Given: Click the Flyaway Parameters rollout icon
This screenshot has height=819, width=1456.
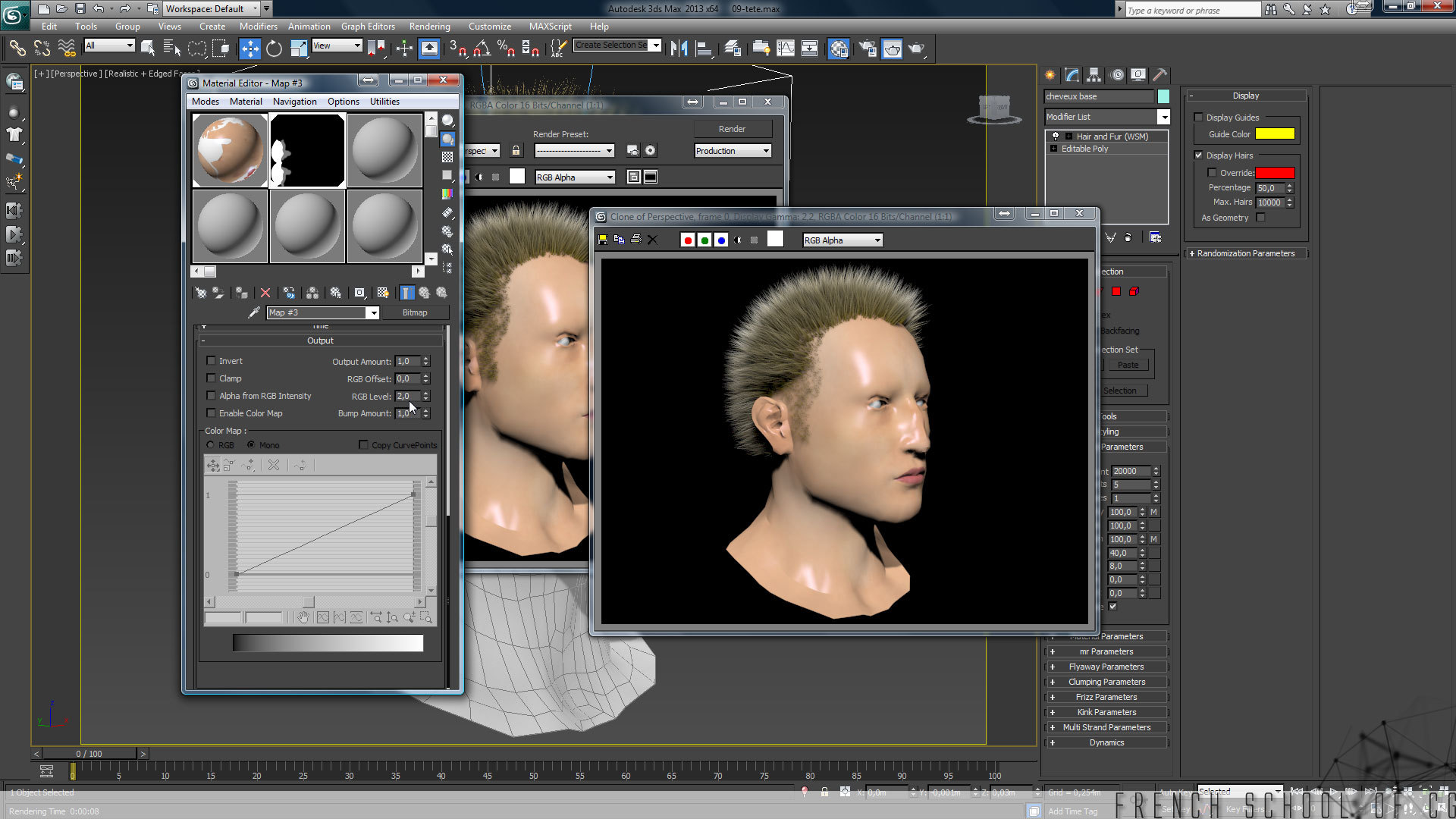Looking at the screenshot, I should click(x=1053, y=666).
